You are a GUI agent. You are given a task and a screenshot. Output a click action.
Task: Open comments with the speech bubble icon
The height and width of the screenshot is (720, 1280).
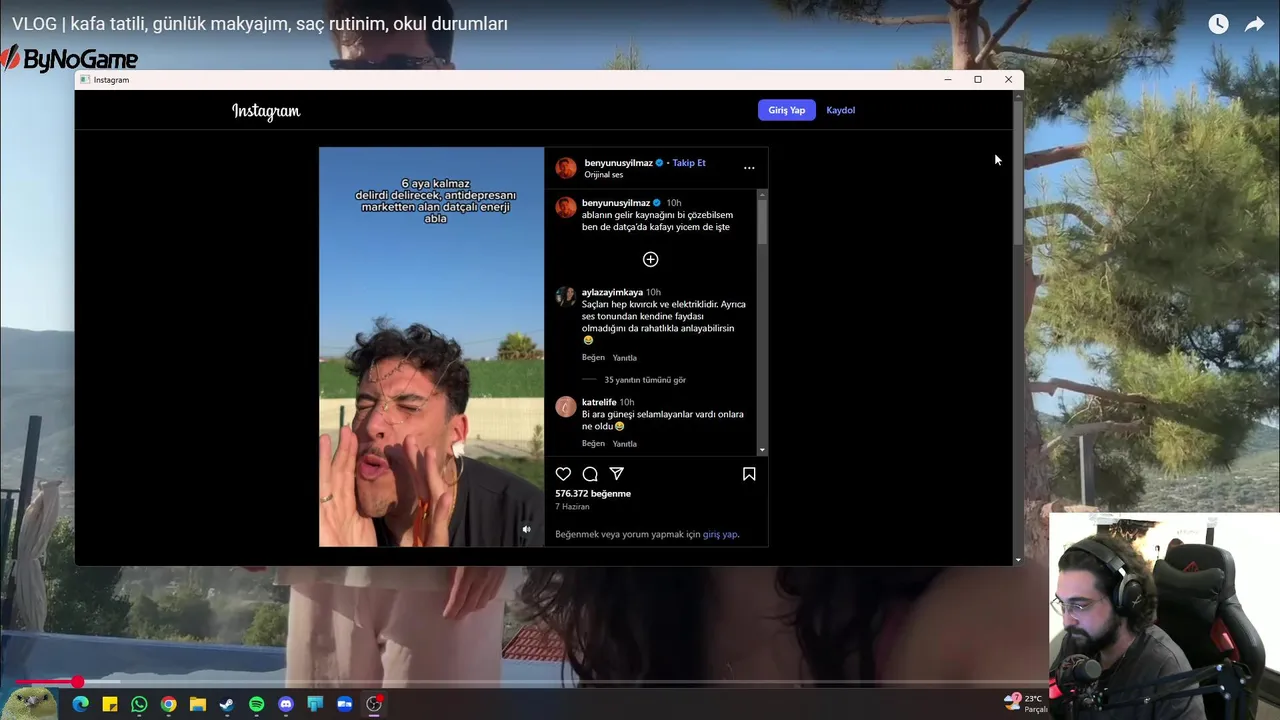point(590,474)
